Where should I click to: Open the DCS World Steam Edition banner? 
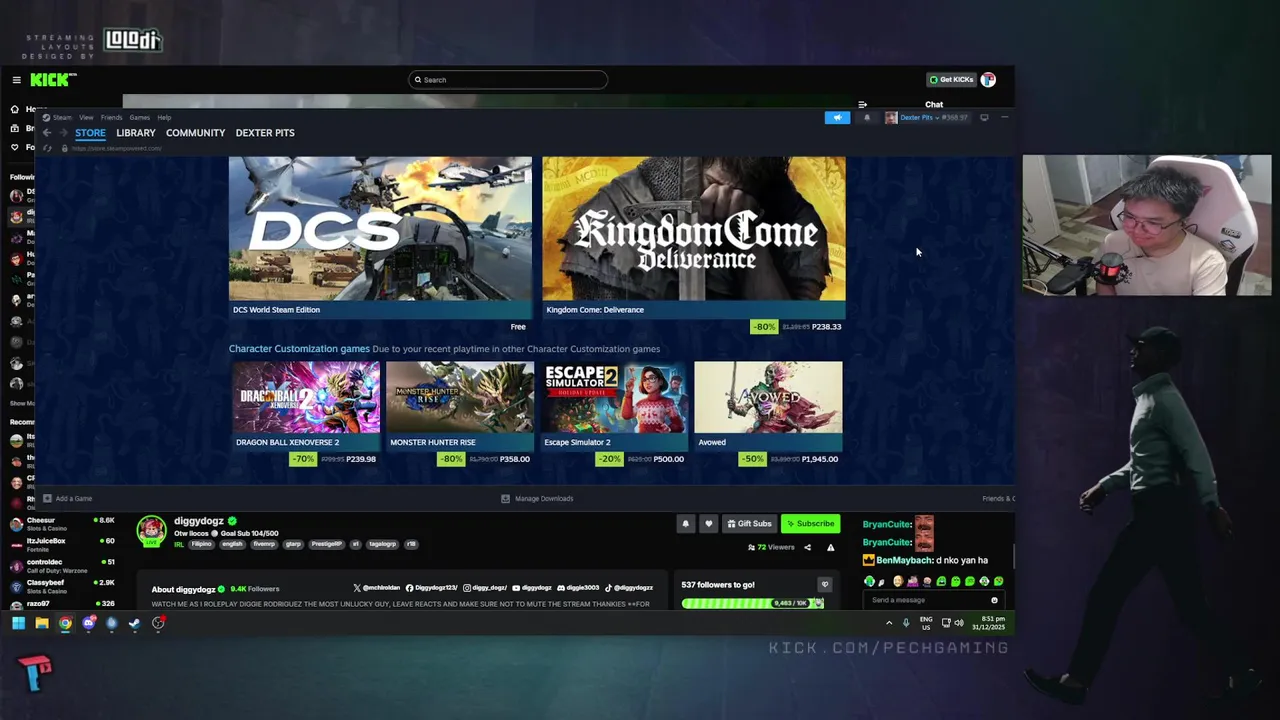380,236
